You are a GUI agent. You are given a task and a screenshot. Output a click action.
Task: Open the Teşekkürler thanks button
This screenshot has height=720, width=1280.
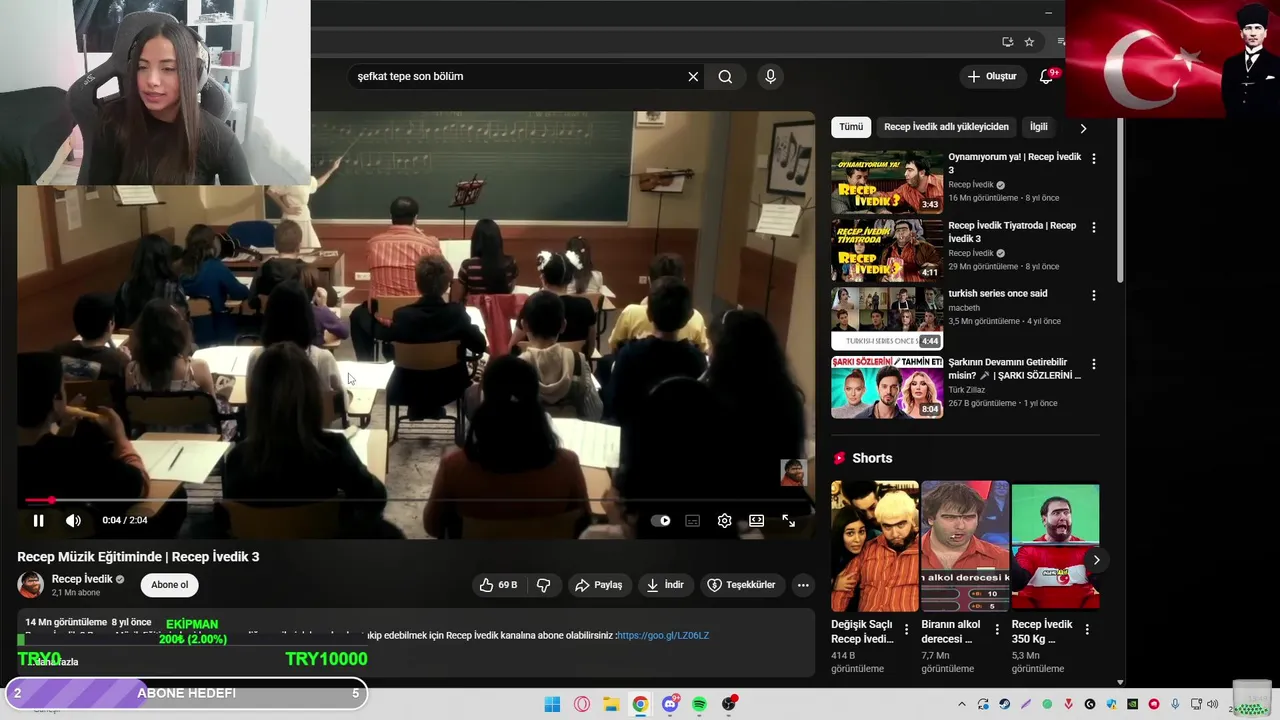point(741,585)
